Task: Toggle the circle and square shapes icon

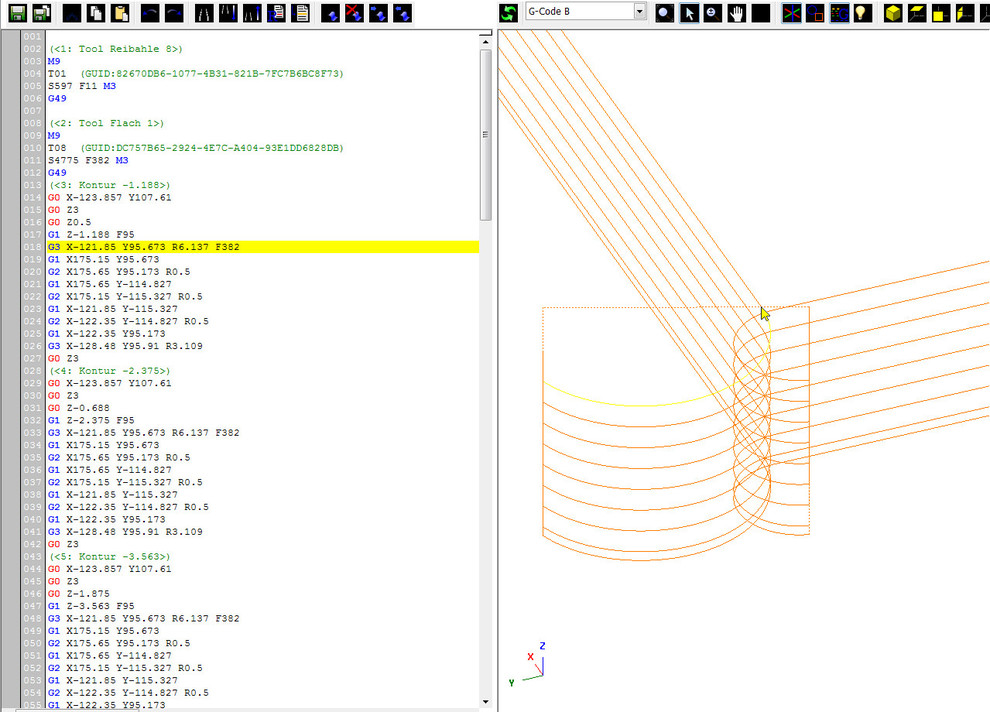Action: click(x=815, y=13)
